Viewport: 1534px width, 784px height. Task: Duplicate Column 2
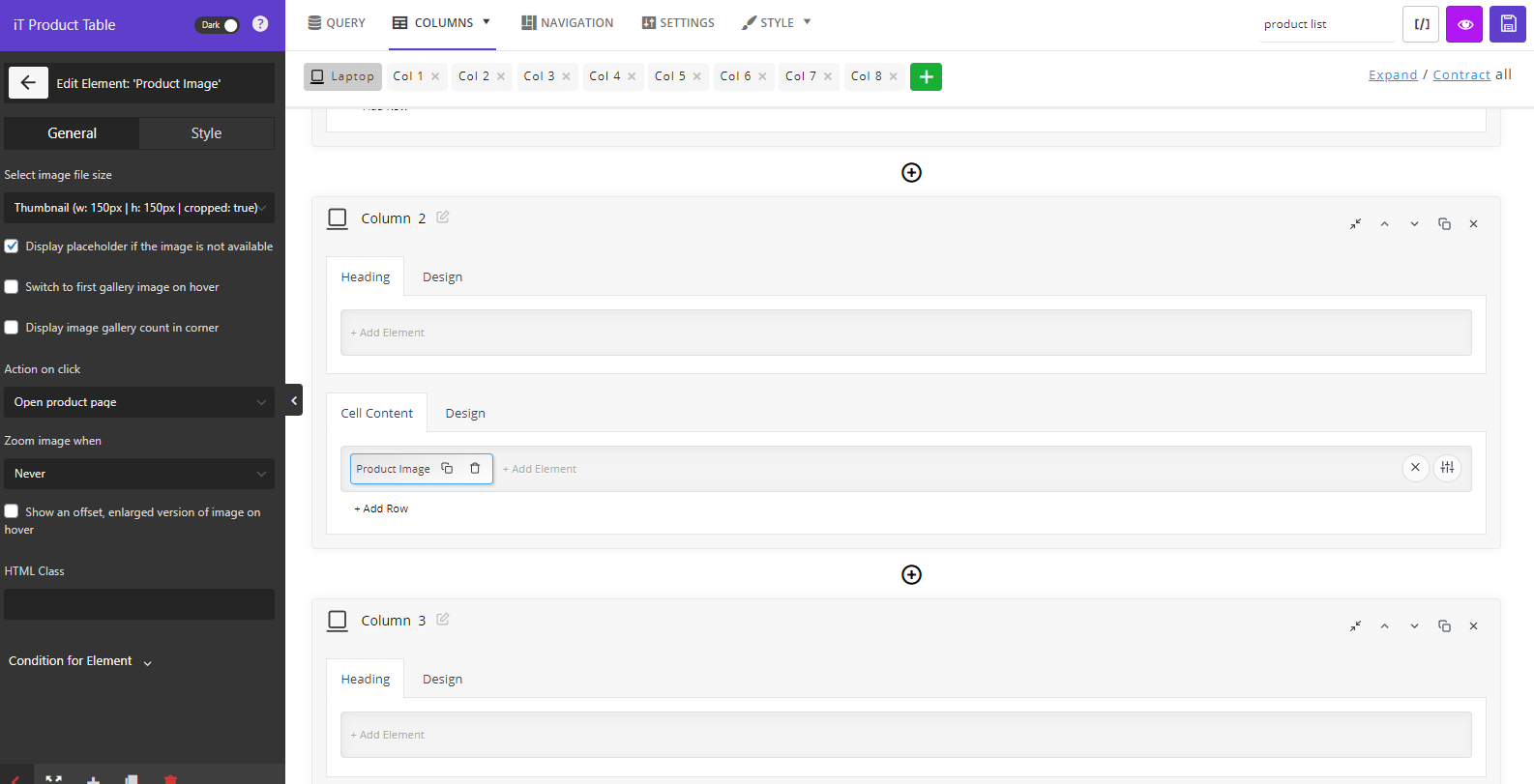coord(1444,223)
